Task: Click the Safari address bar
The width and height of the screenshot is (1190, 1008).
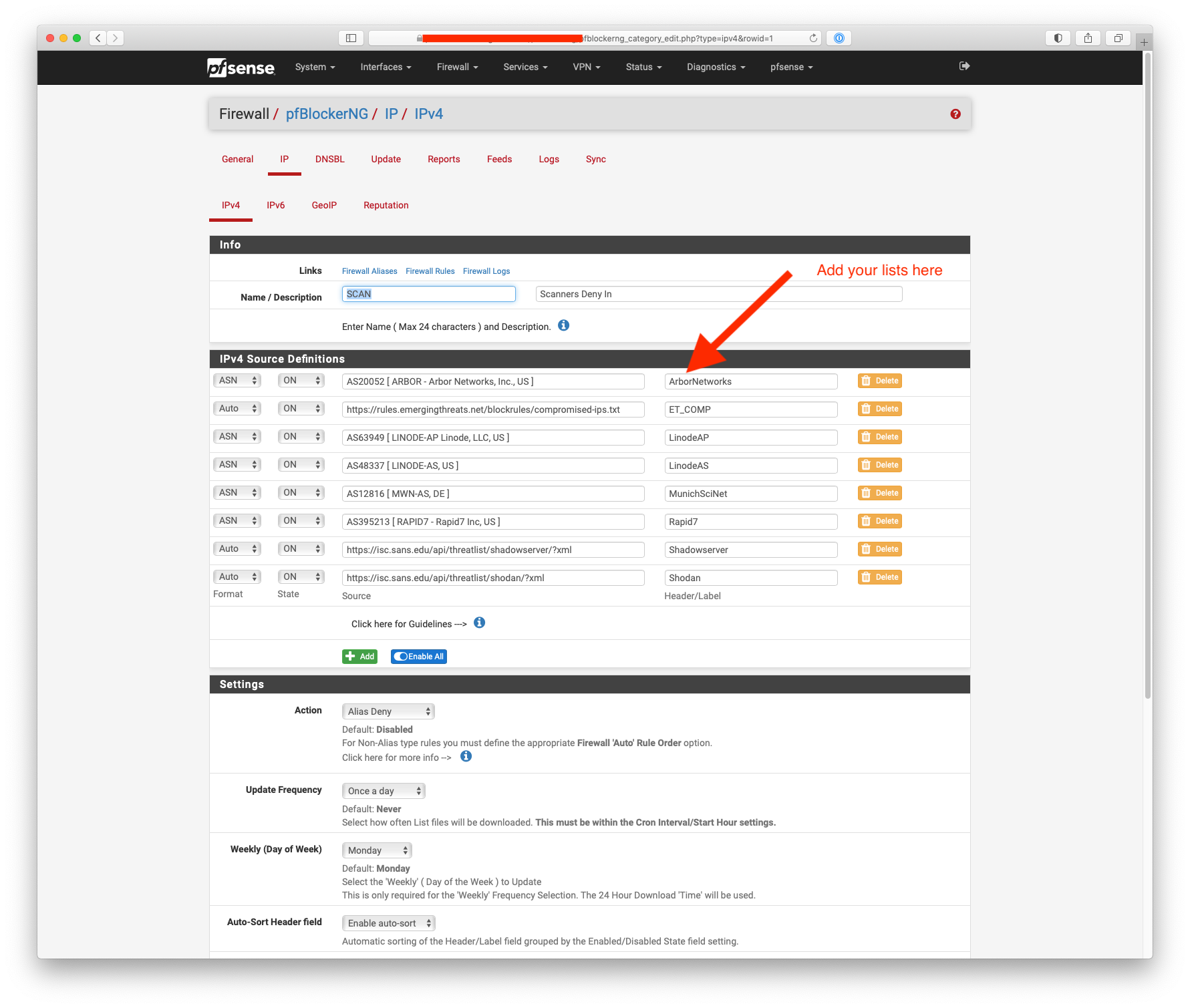Action: (595, 38)
